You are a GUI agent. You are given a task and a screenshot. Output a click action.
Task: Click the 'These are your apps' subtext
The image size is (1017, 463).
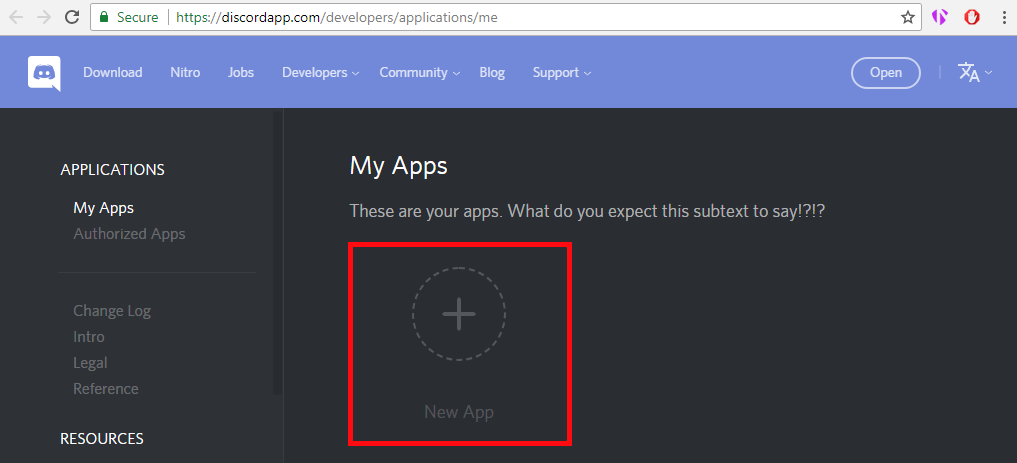point(587,211)
